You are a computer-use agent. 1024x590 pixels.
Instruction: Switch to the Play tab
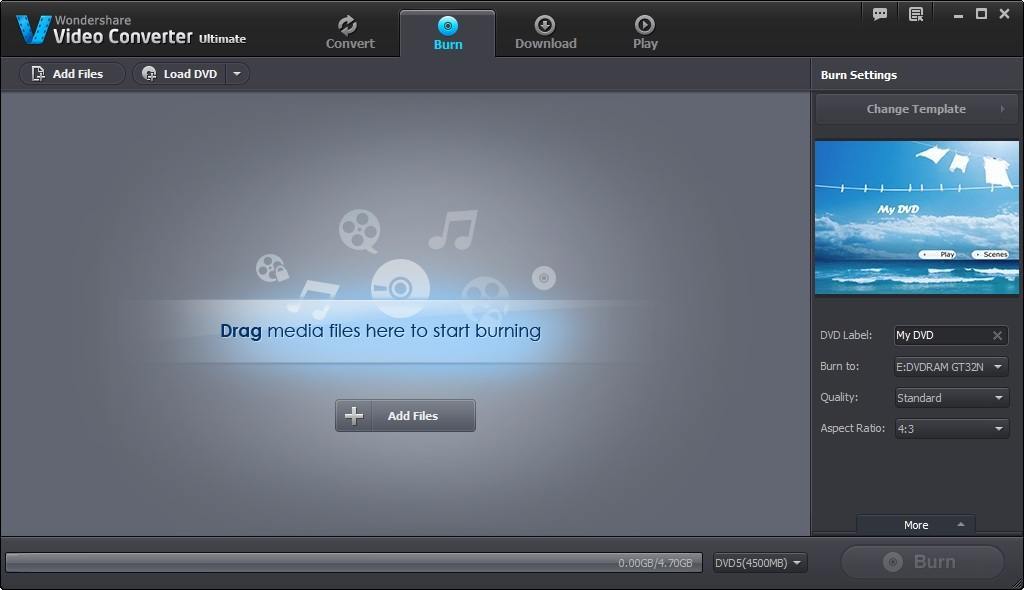tap(644, 29)
